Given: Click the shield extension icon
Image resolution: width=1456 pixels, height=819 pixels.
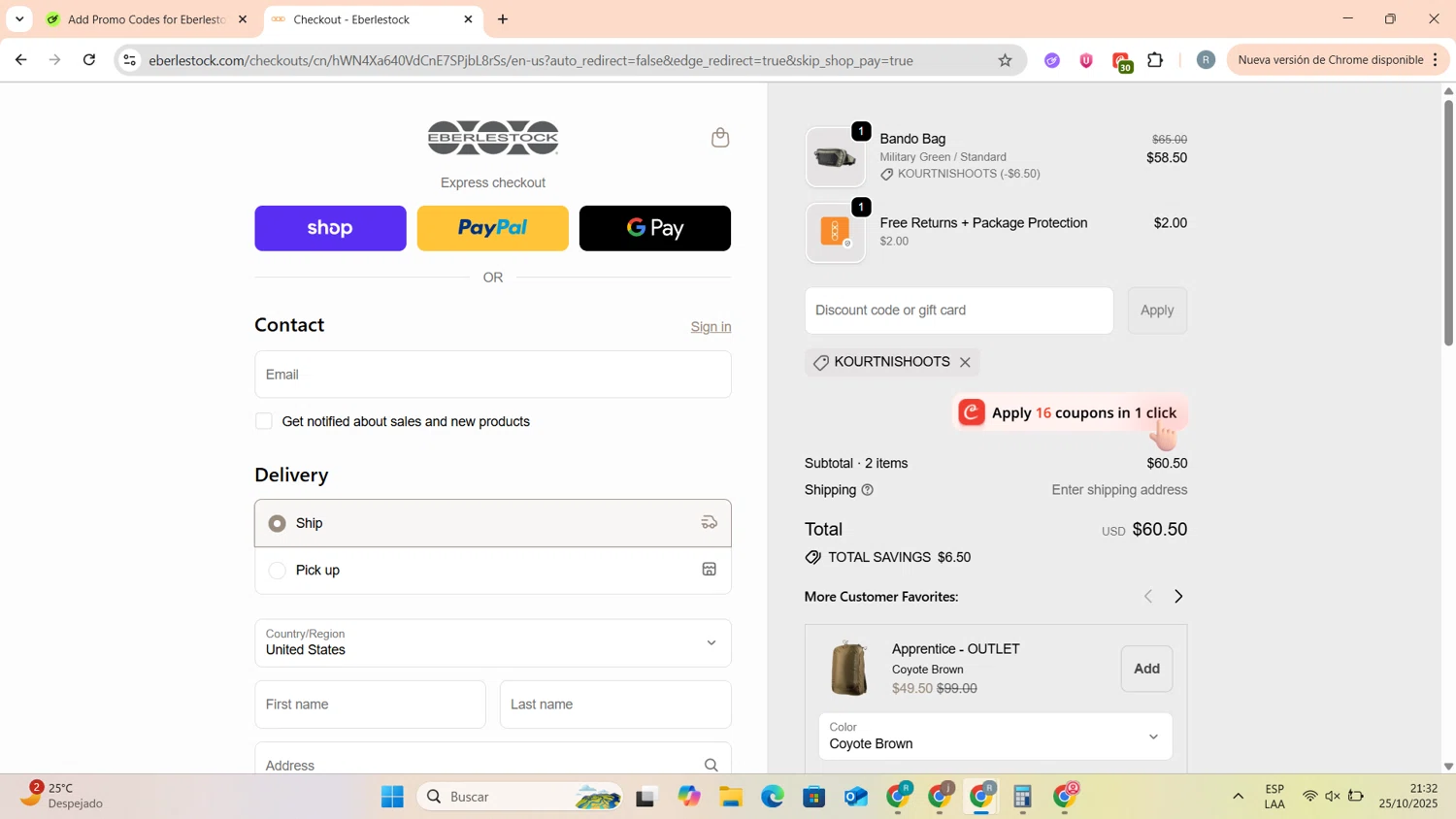Looking at the screenshot, I should tap(1086, 60).
